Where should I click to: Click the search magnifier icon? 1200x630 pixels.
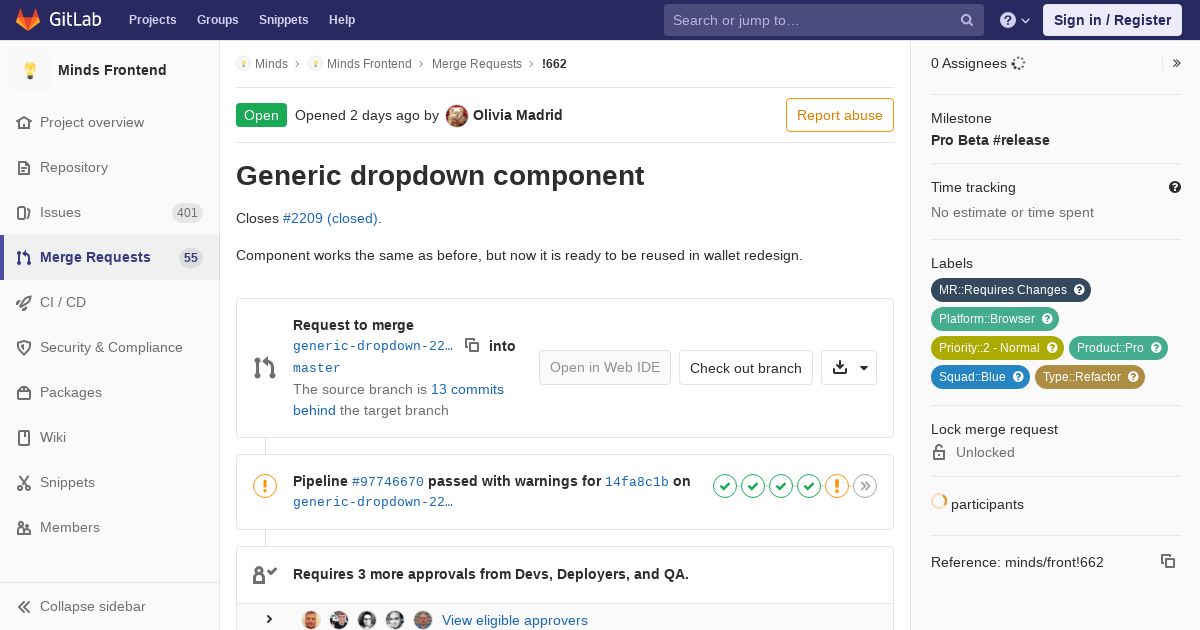(967, 20)
